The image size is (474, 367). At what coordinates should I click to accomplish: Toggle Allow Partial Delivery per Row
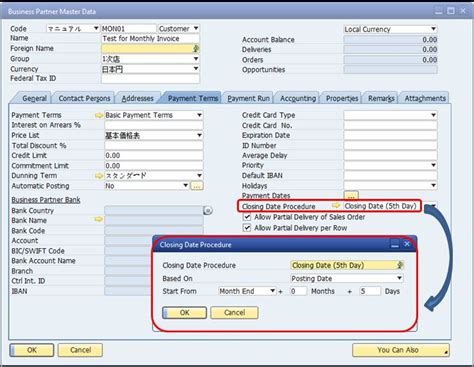247,228
